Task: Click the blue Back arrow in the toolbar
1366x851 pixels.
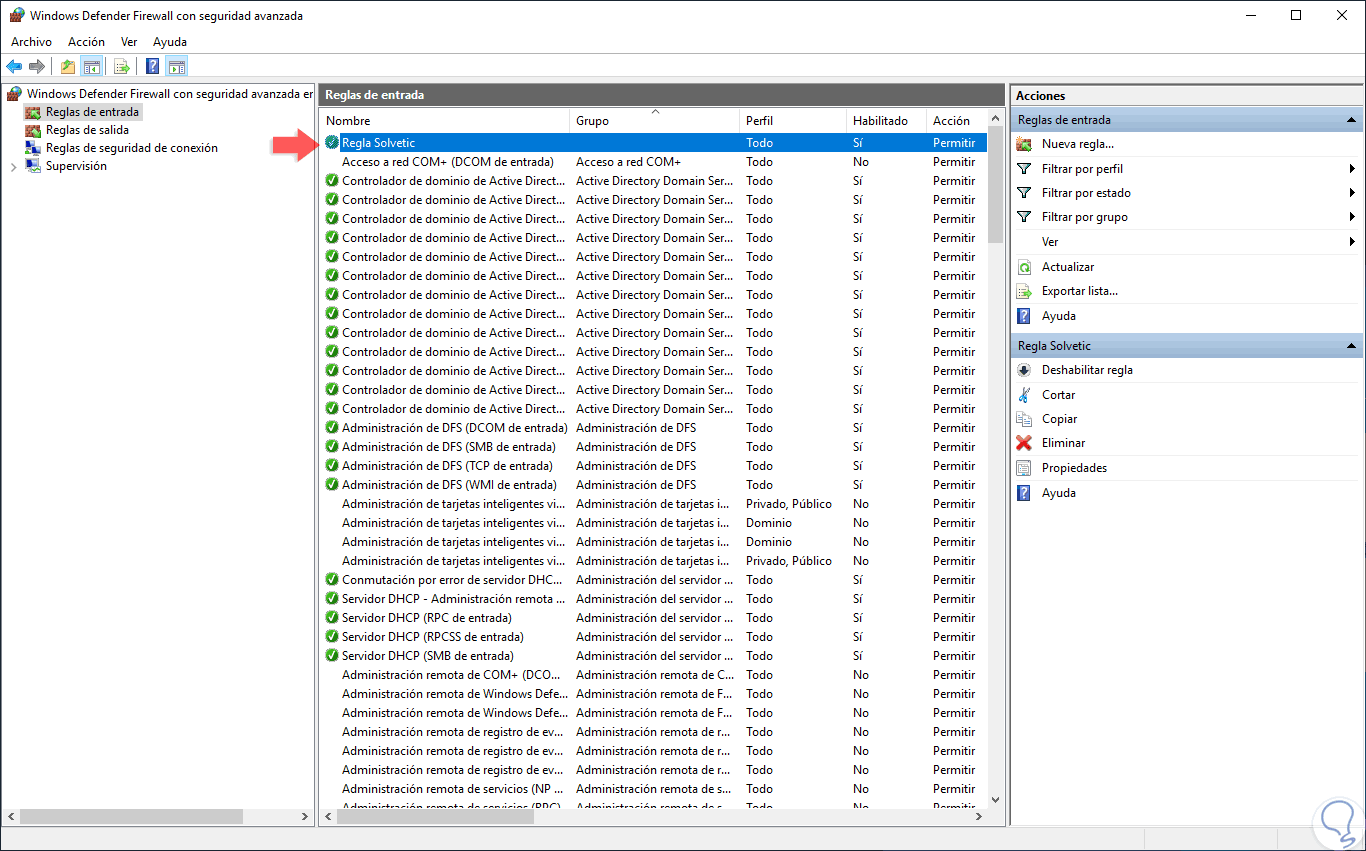Action: click(14, 67)
